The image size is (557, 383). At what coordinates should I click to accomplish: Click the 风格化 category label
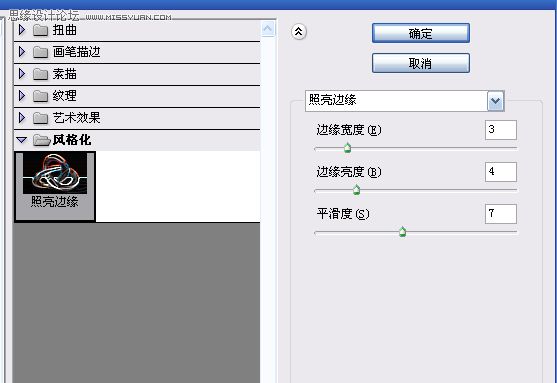(72, 140)
